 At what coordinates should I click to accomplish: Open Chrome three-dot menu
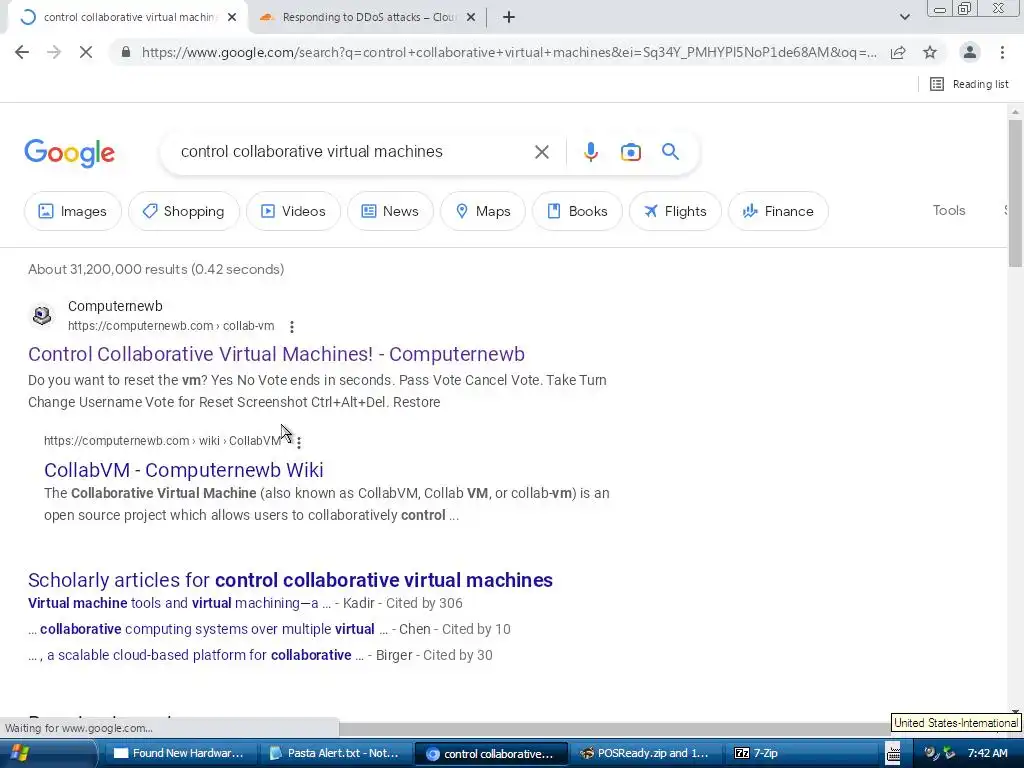pyautogui.click(x=1002, y=52)
